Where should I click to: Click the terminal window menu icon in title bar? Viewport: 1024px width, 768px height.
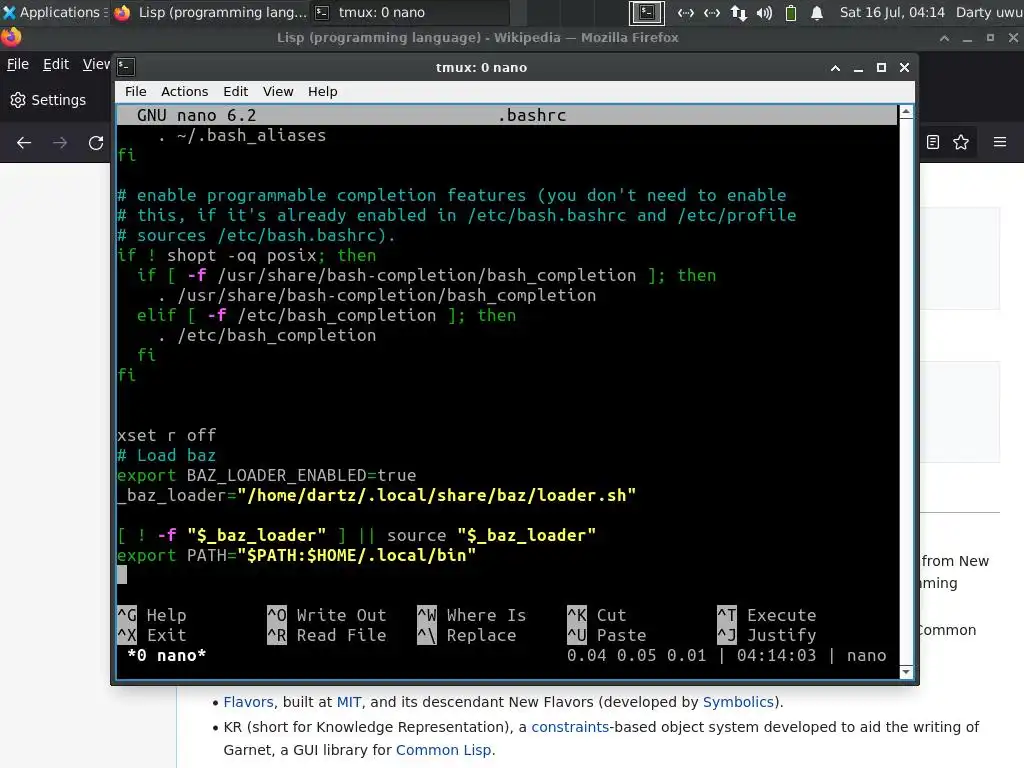pyautogui.click(x=126, y=67)
